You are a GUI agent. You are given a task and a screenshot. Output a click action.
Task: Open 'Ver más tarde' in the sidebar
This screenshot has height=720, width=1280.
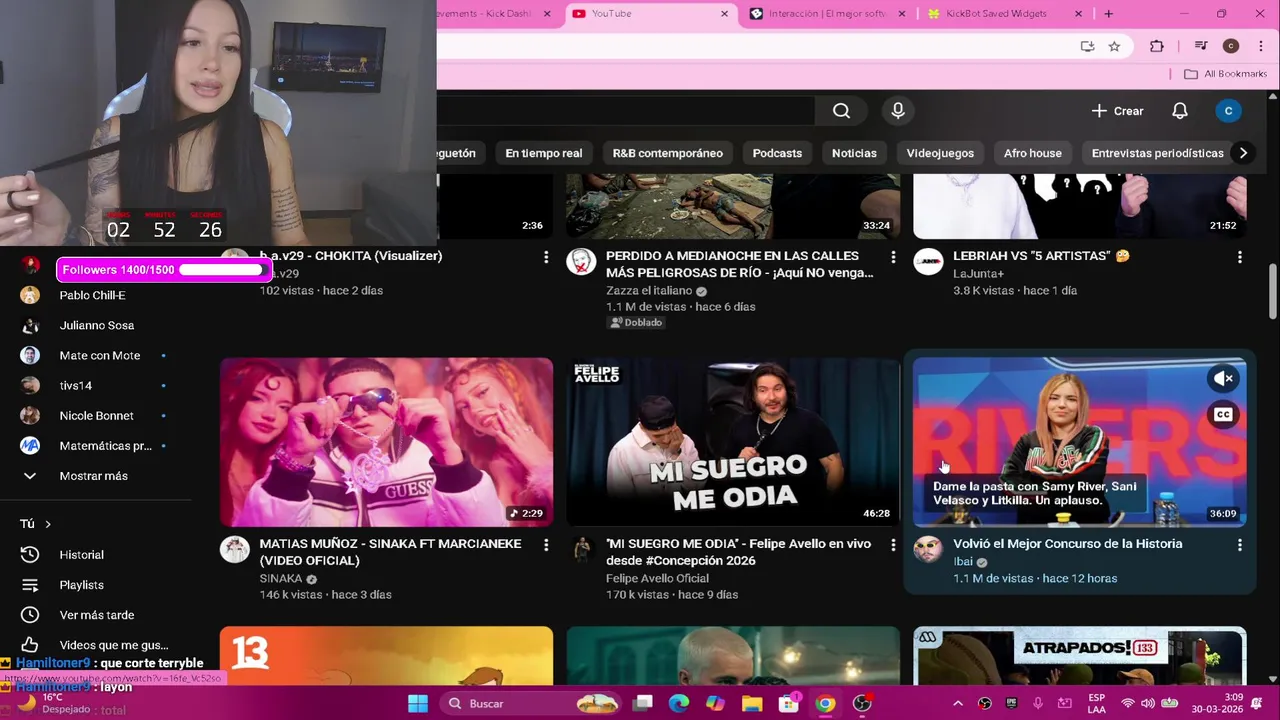(96, 615)
